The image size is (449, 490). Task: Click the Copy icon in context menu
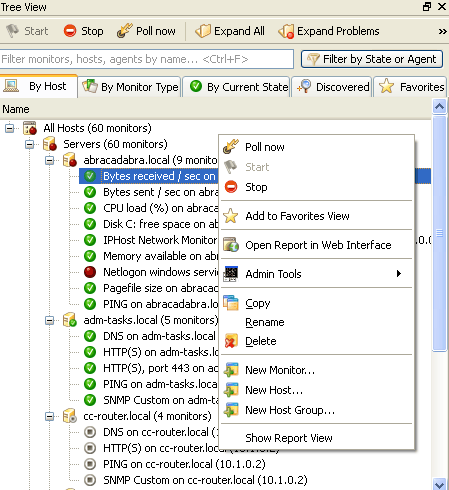pyautogui.click(x=231, y=303)
